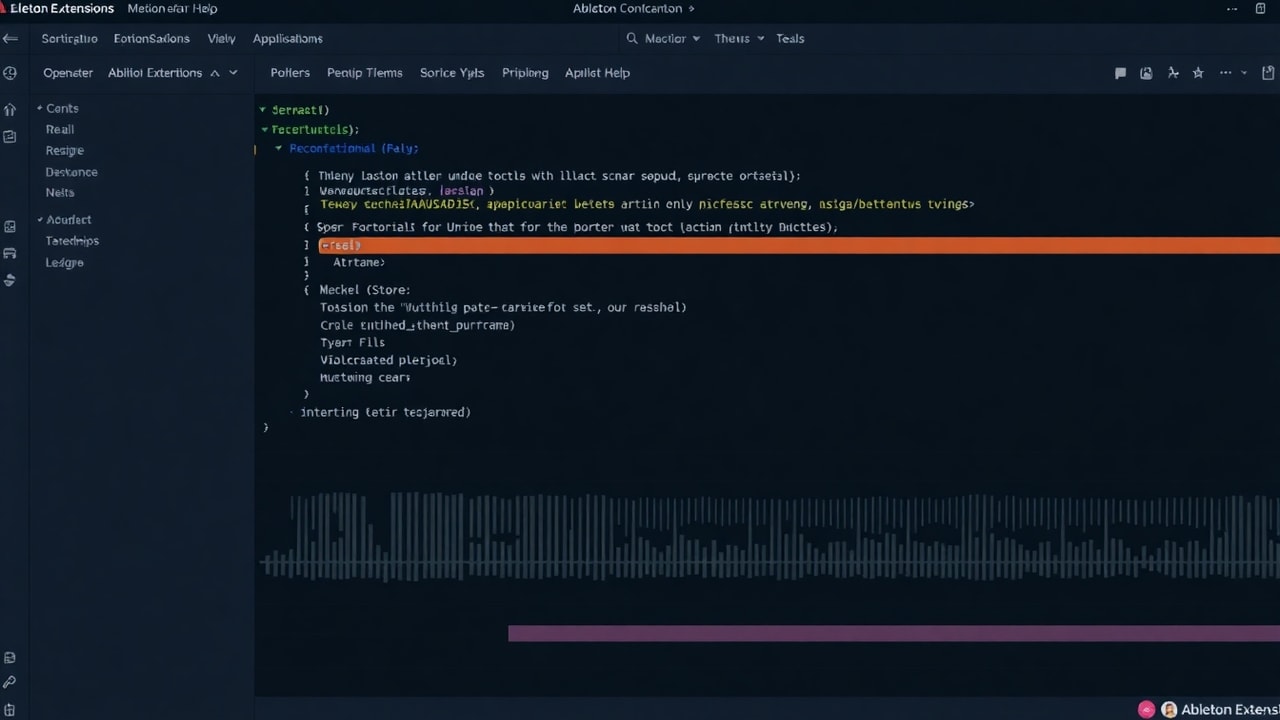Screen dimensions: 1280x720
Task: Click the Abiliot Extertions label
Action: [155, 73]
